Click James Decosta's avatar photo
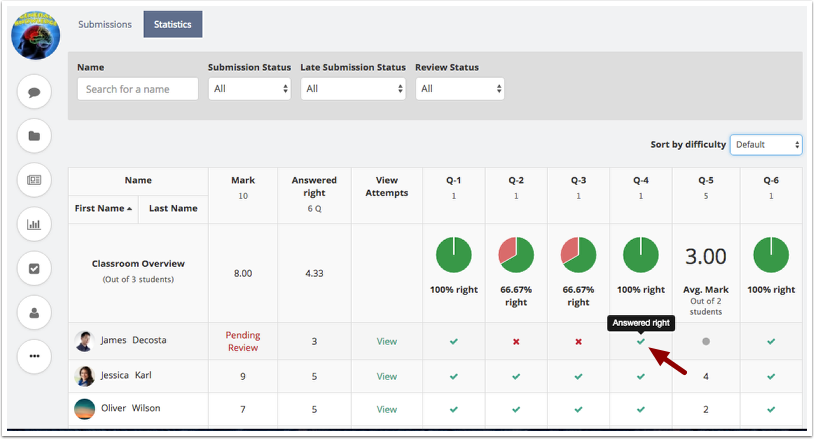 (x=84, y=341)
